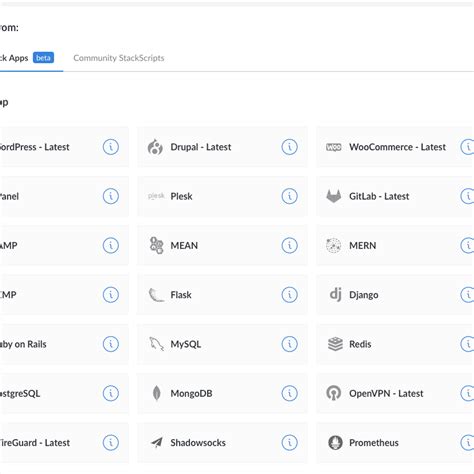
Task: Click the "Prometheus" label
Action: [x=374, y=443]
